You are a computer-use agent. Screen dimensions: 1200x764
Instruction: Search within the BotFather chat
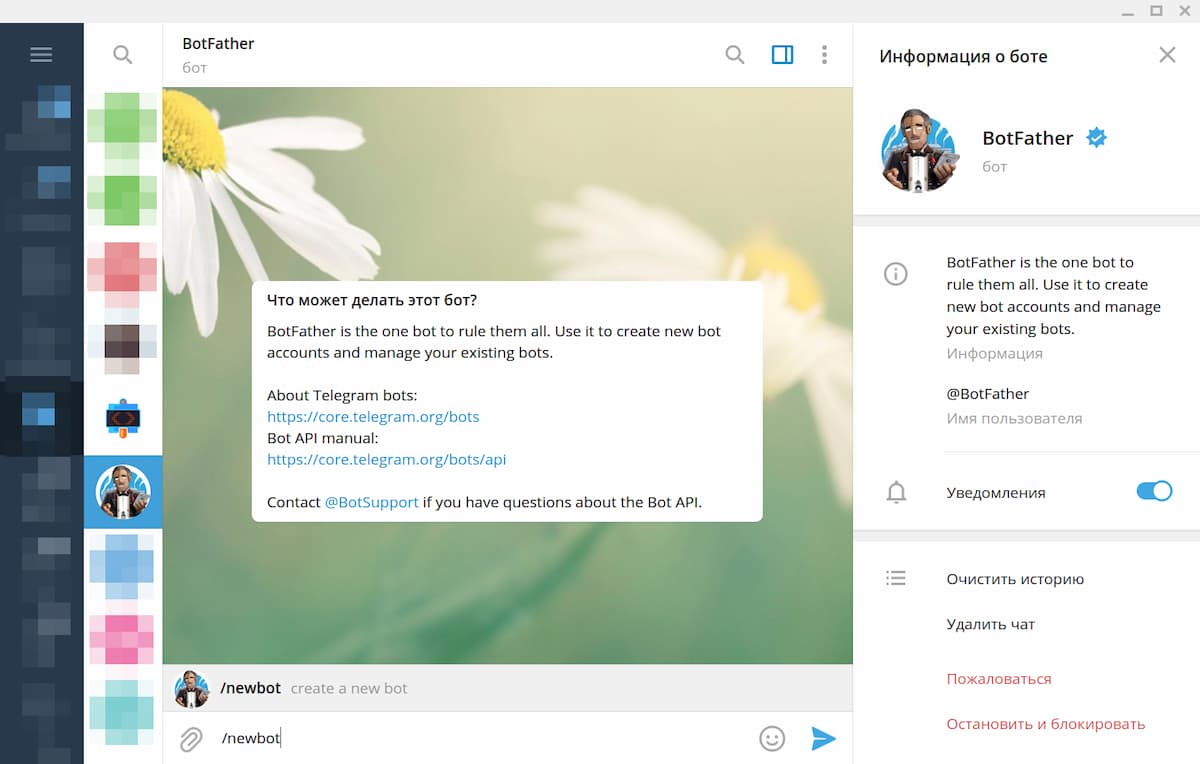(735, 55)
